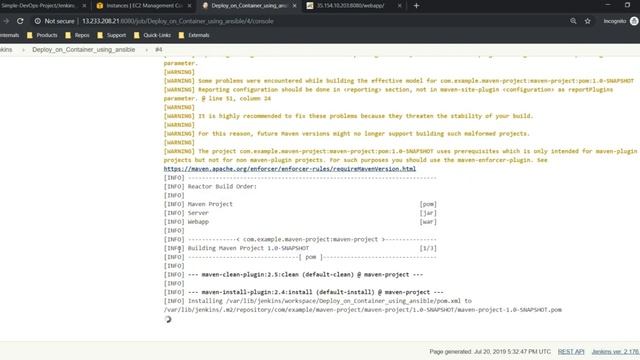Go to the Jenkins breadcrumb home
640x360 pixels.
click(x=6, y=49)
